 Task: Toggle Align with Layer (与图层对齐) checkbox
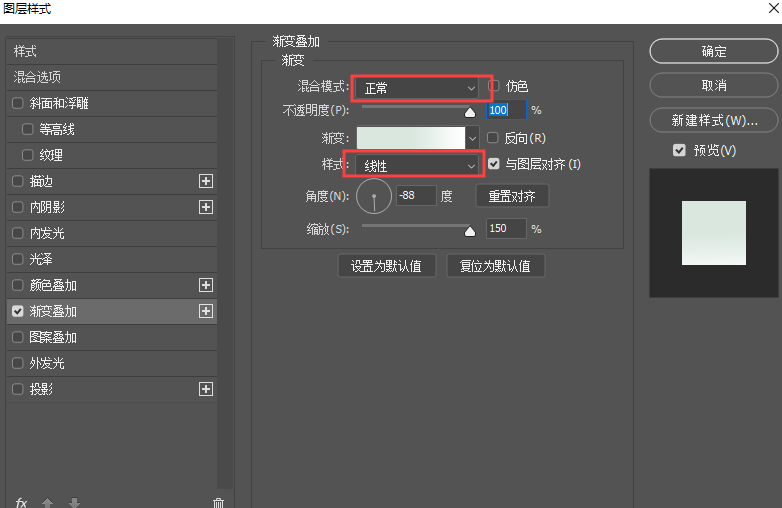pyautogui.click(x=494, y=164)
